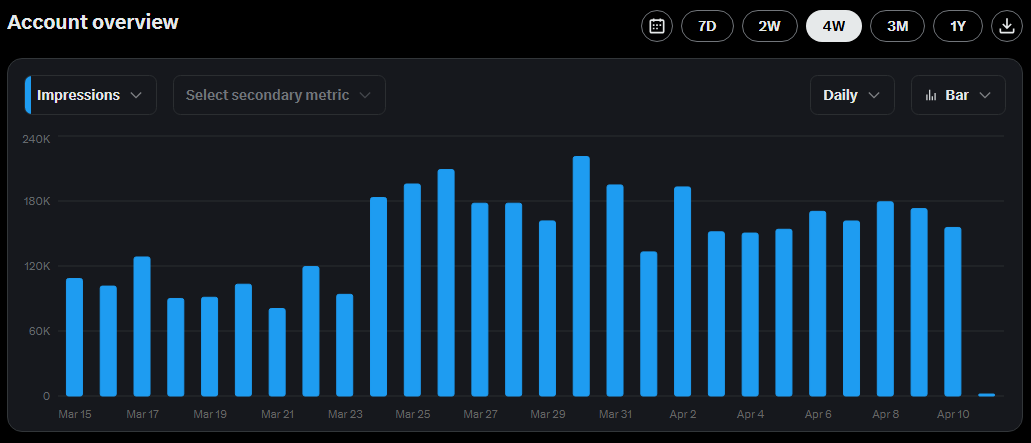Expand Select secondary metric dropdown
Viewport: 1031px width, 443px height.
tap(279, 95)
